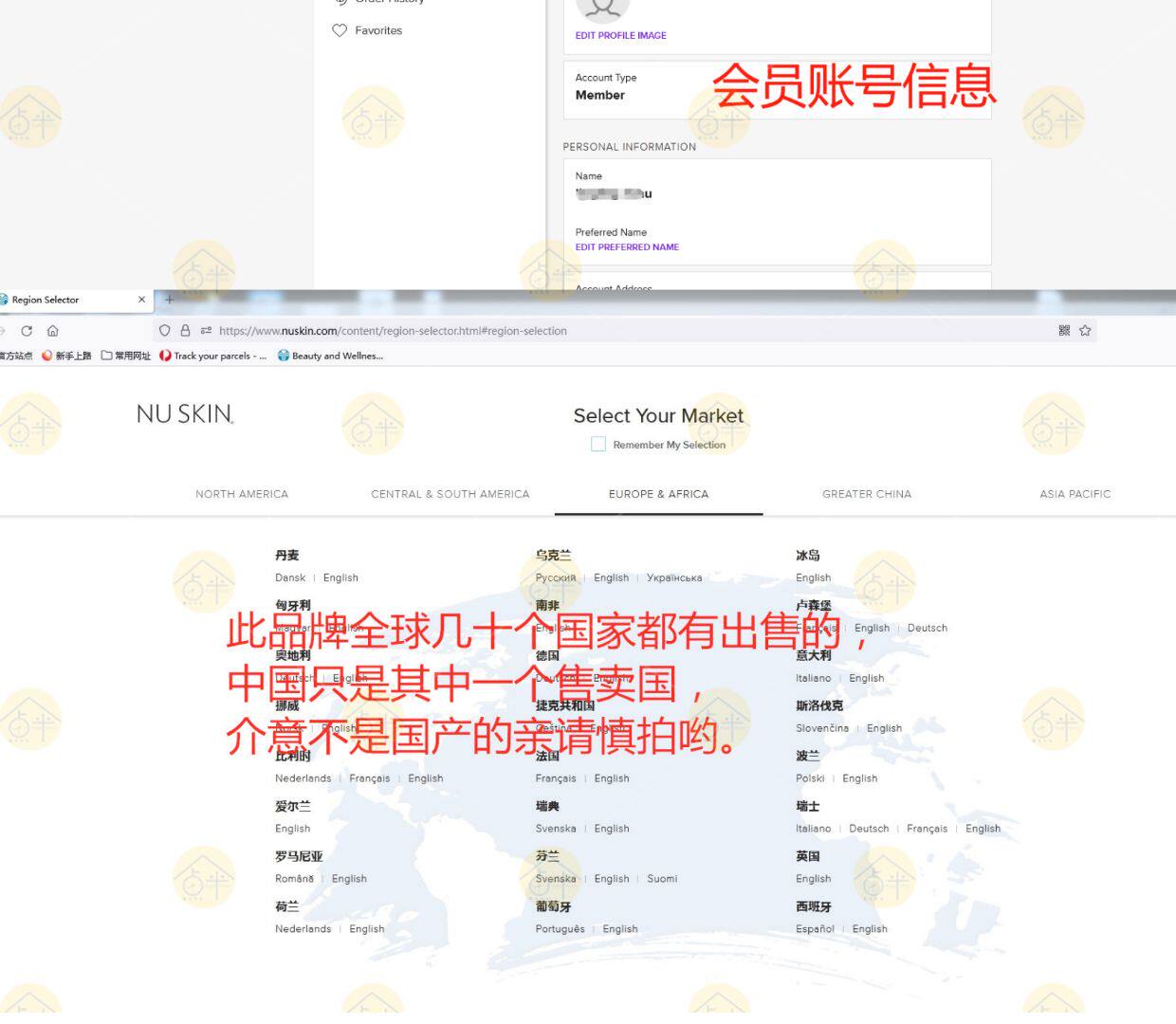Choose Nederlands under 荷兰
This screenshot has height=1024, width=1176.
(303, 930)
